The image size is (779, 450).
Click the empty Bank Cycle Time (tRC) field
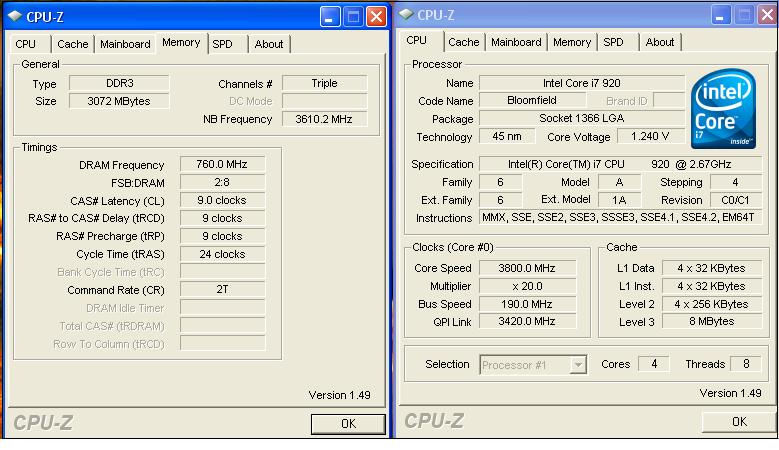(222, 272)
